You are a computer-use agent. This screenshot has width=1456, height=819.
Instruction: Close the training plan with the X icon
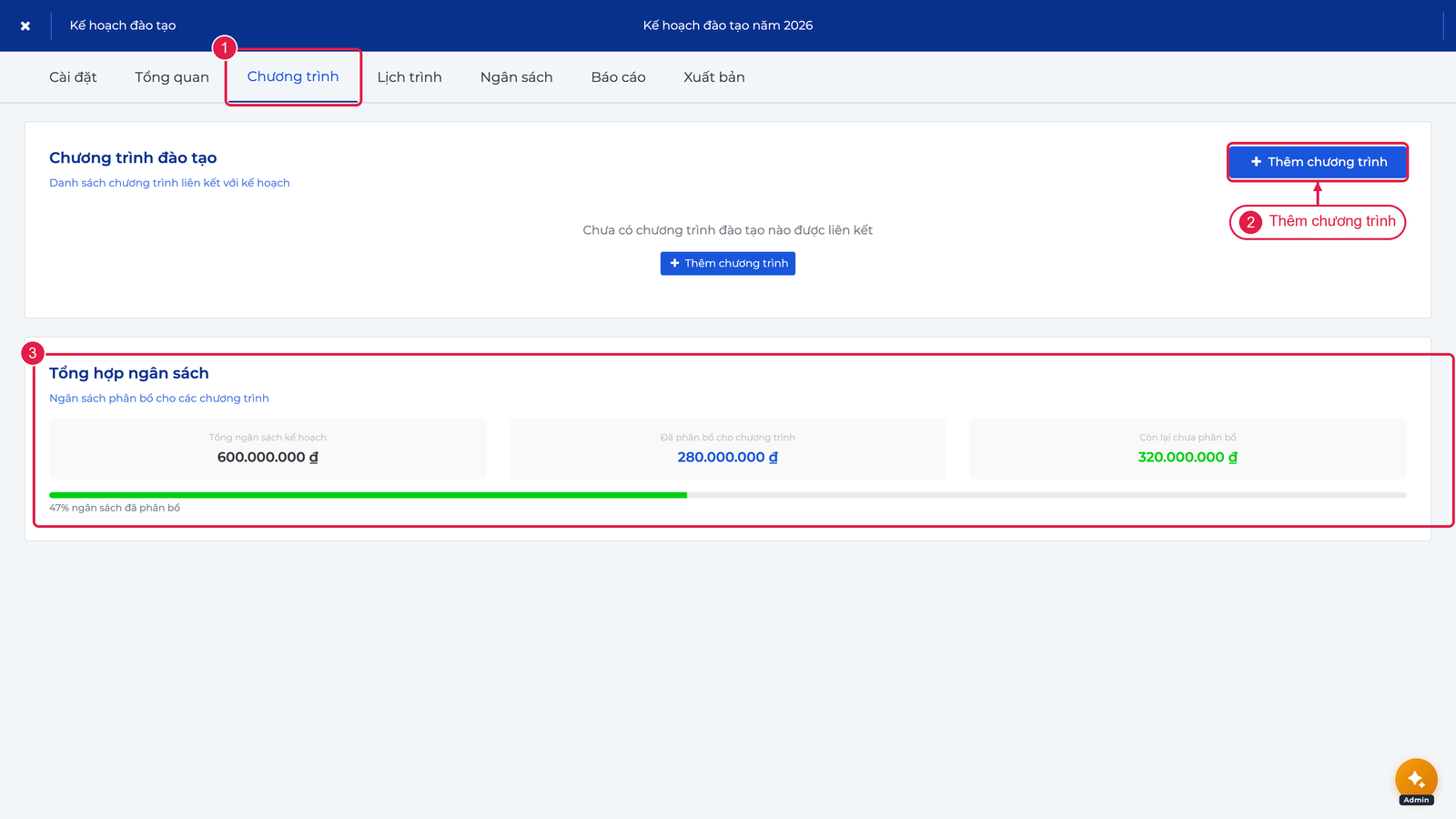(x=25, y=25)
